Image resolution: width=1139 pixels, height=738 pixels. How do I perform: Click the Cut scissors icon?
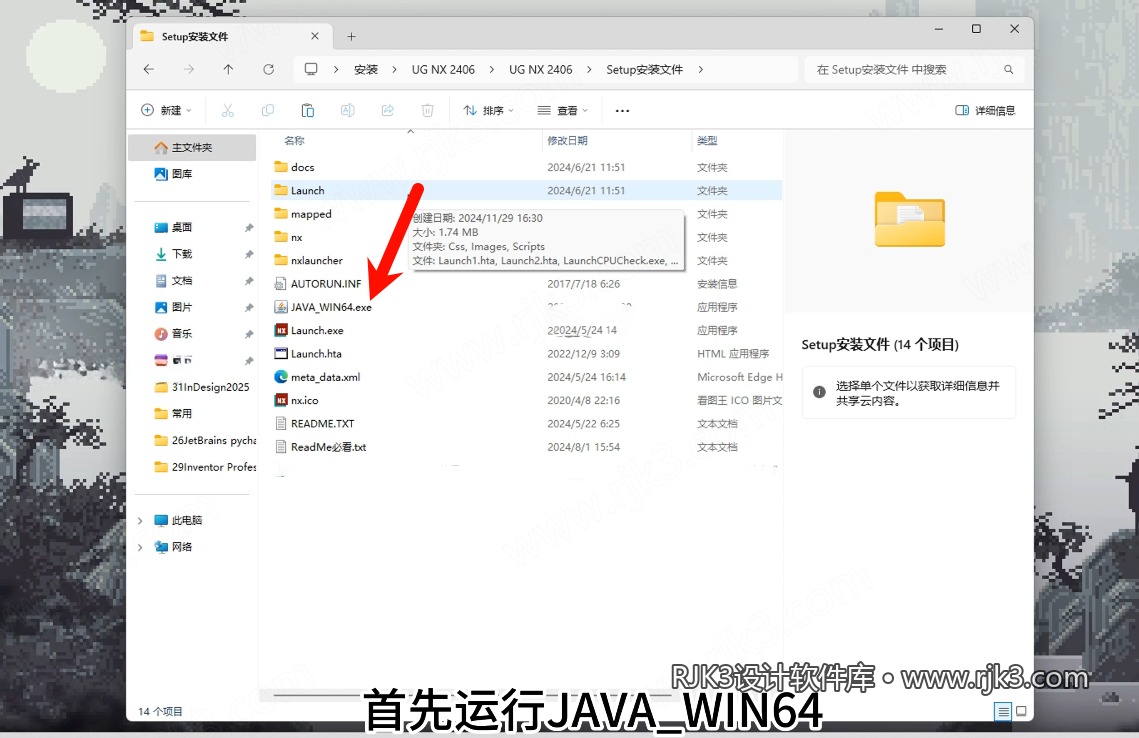tap(227, 110)
